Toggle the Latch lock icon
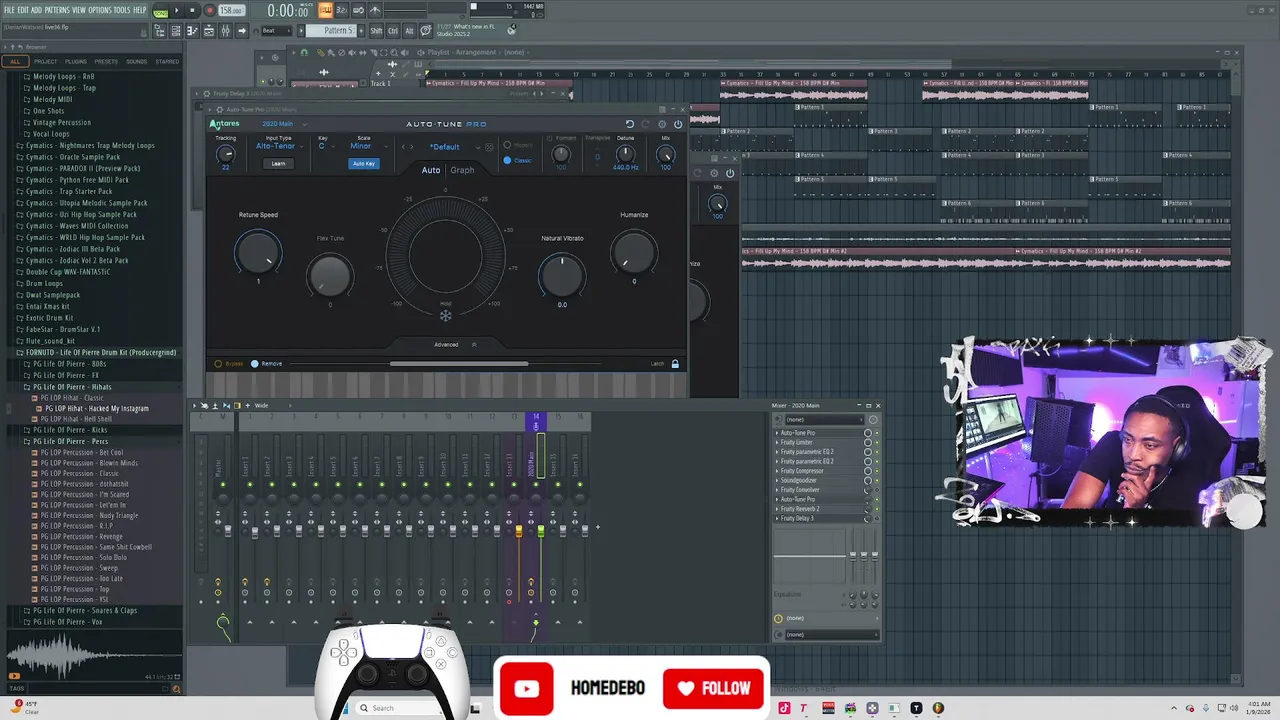Viewport: 1280px width, 720px height. [x=675, y=364]
